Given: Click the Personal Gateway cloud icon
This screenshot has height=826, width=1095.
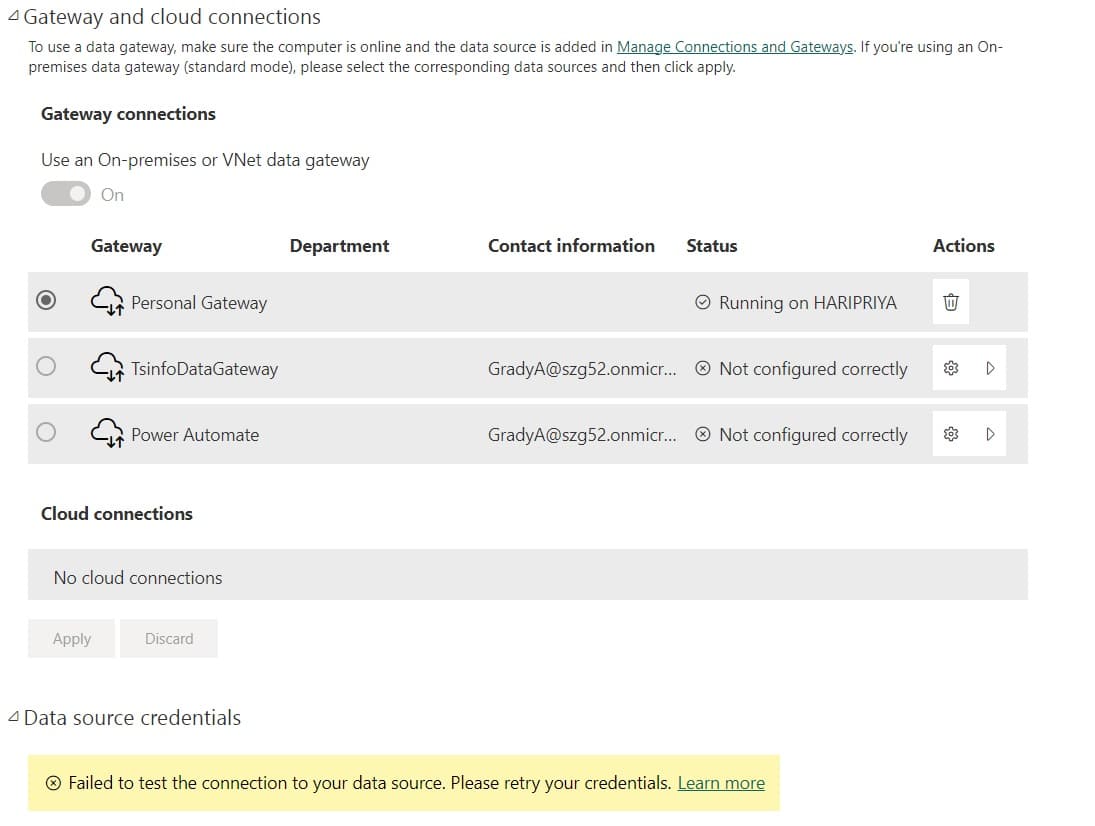Looking at the screenshot, I should [x=107, y=302].
